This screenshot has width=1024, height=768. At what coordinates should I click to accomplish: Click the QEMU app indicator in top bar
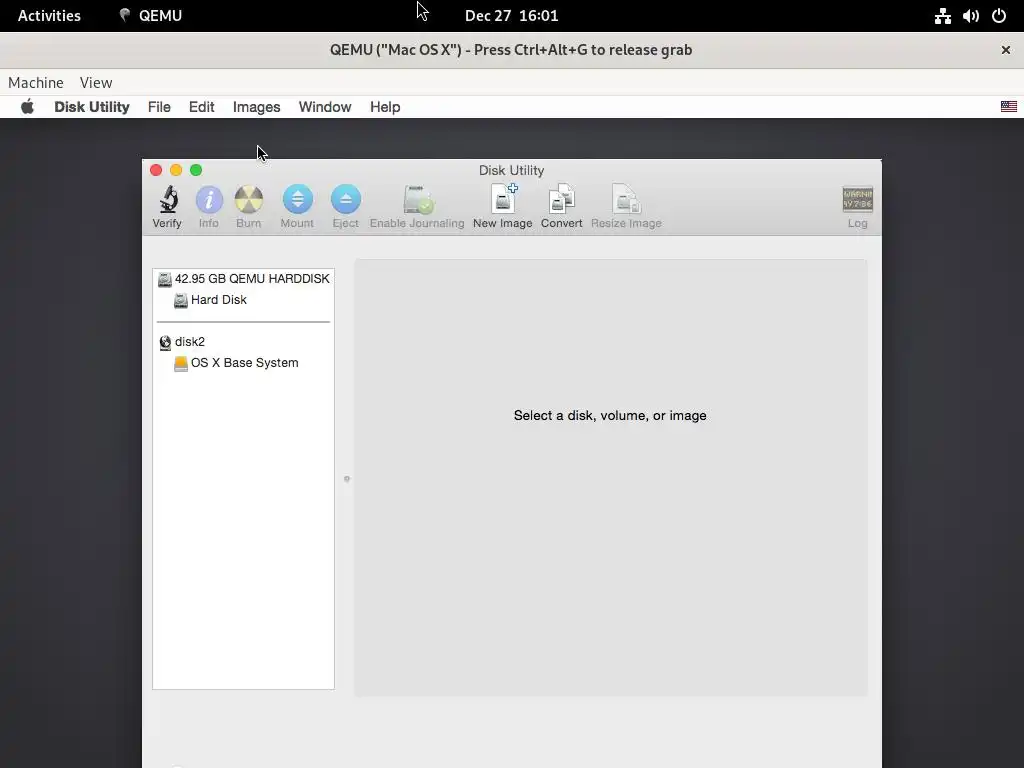click(151, 16)
